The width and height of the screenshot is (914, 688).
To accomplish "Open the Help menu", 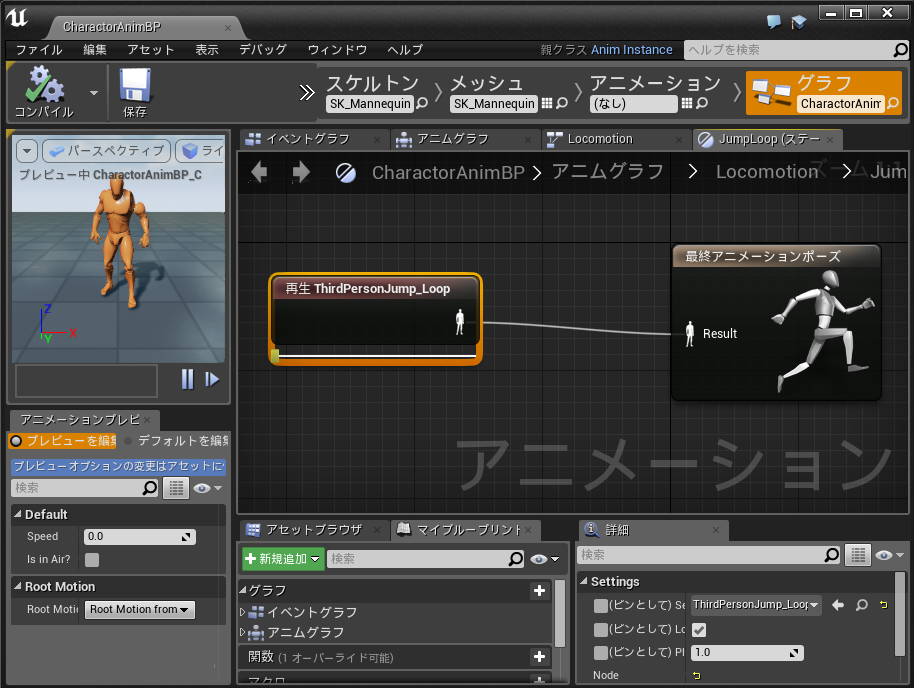I will (405, 50).
